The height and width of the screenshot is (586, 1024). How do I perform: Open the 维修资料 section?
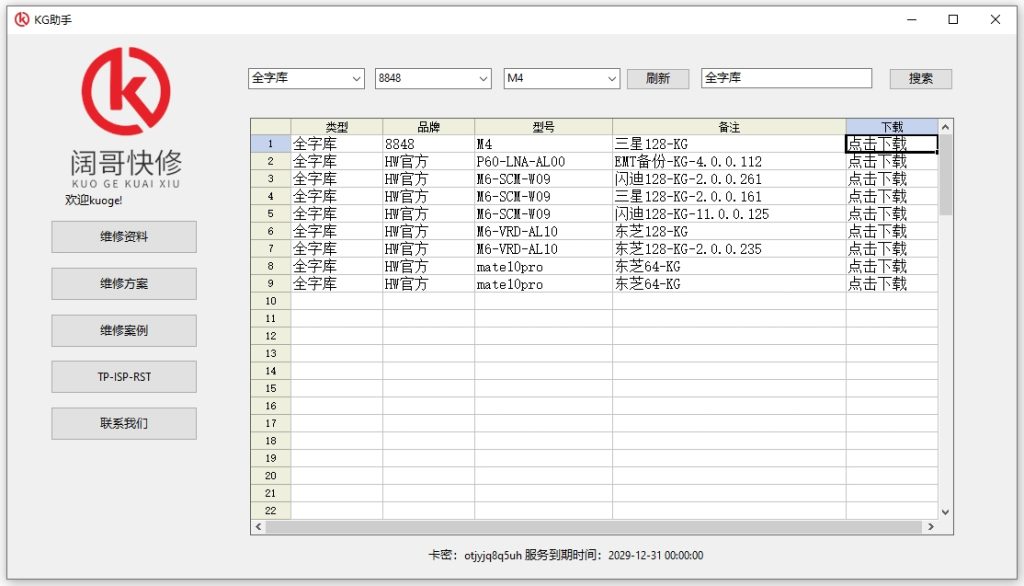click(x=124, y=236)
